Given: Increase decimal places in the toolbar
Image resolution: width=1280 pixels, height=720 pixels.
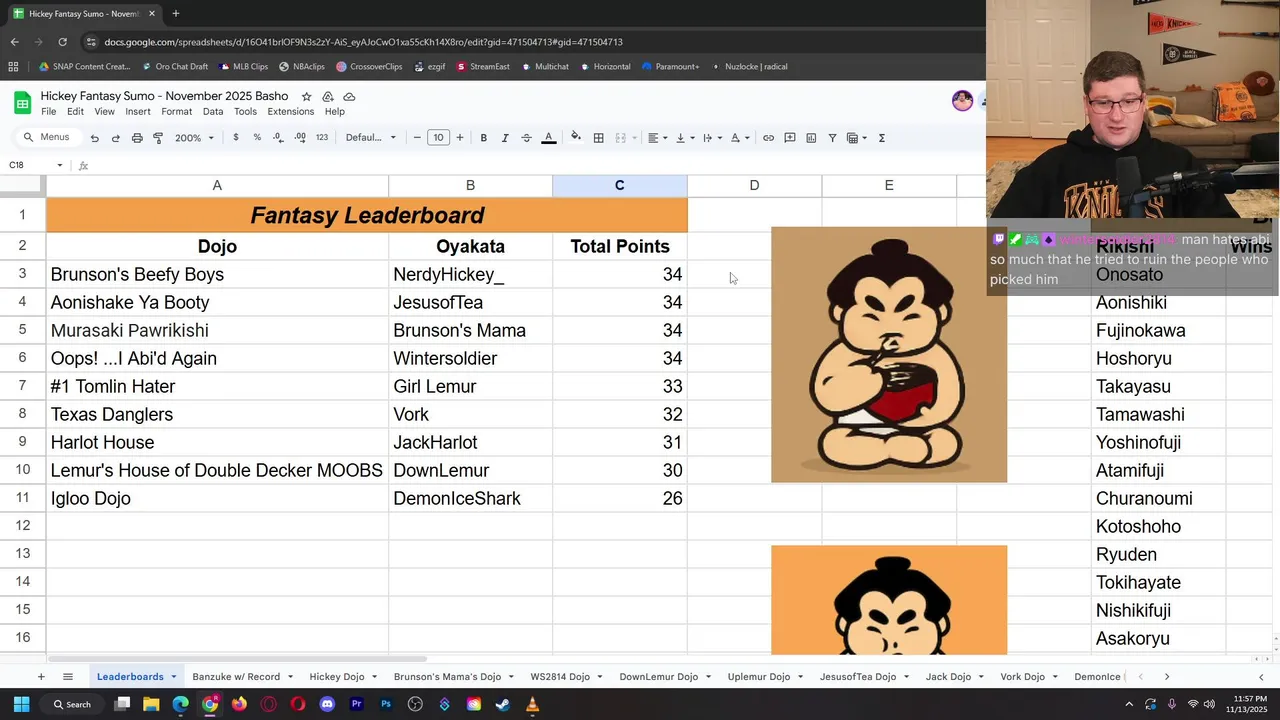Looking at the screenshot, I should point(300,138).
